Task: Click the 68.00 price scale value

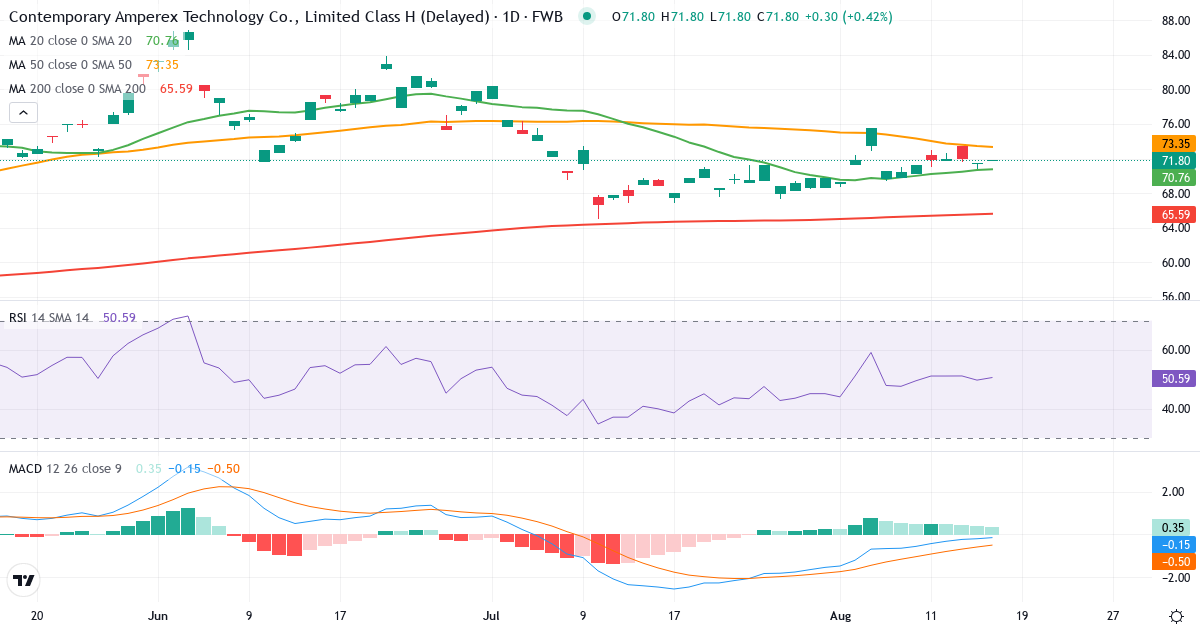Action: pos(1174,194)
